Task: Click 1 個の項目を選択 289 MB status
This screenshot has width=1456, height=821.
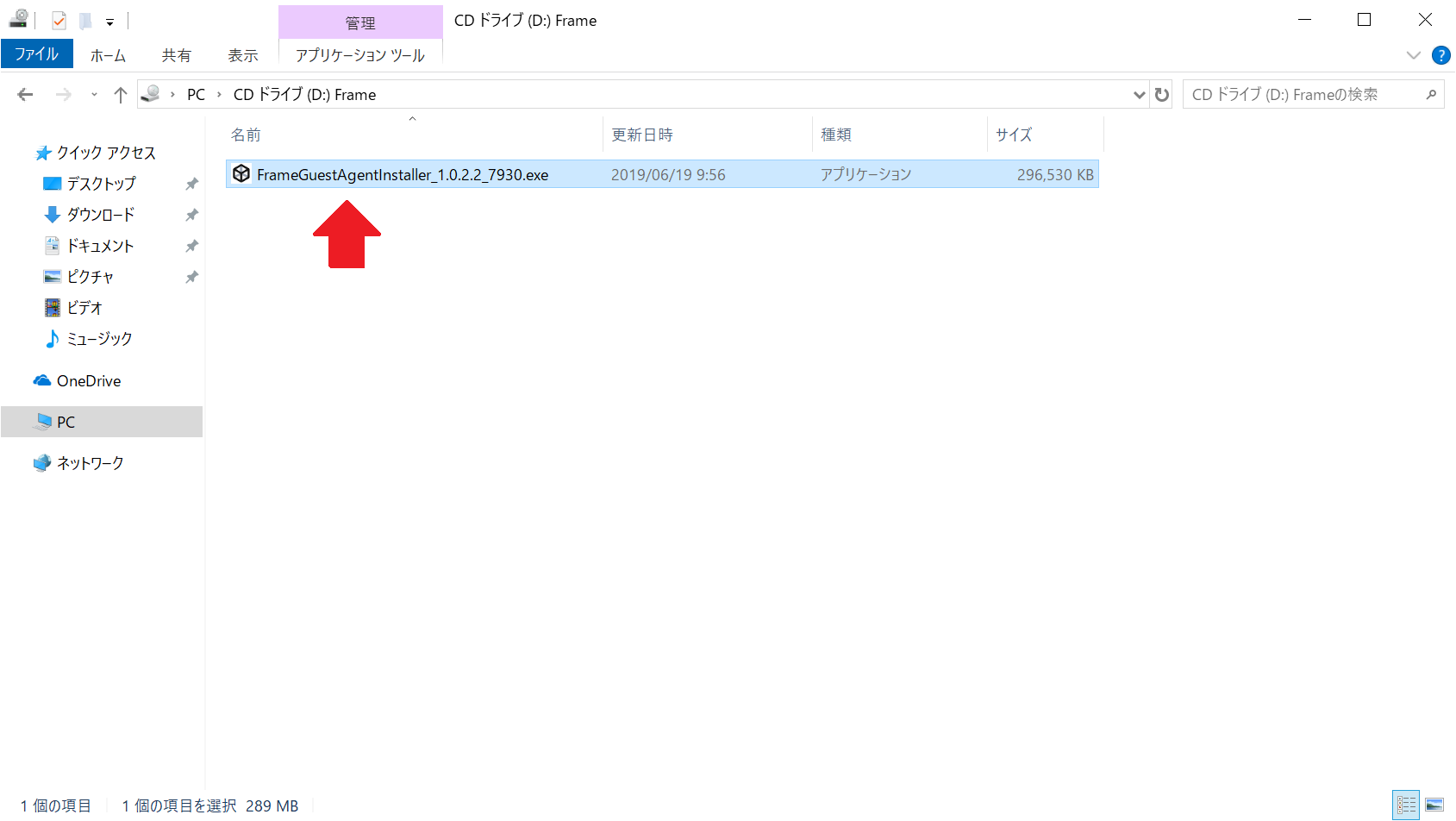Action: coord(210,806)
